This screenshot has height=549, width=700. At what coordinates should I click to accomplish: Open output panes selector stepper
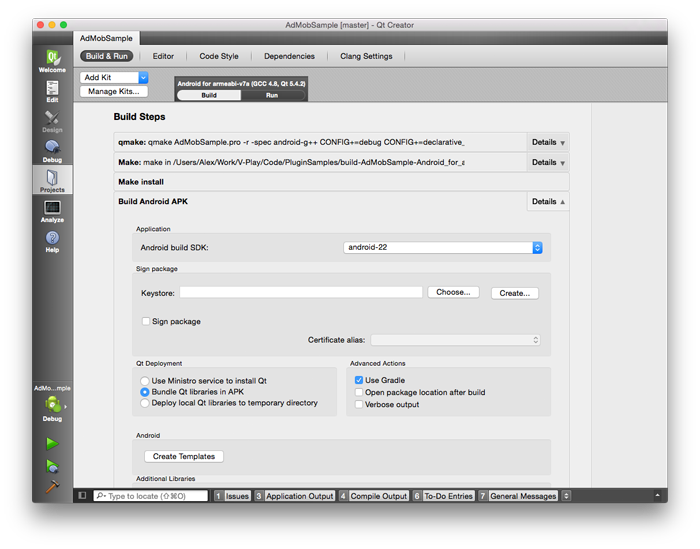567,496
